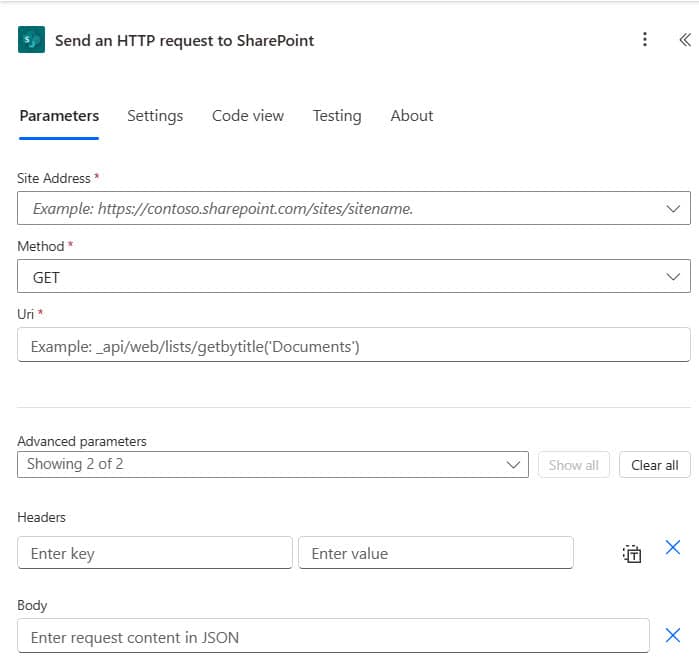The image size is (699, 672).
Task: Focus the Uri input field
Action: coord(354,345)
